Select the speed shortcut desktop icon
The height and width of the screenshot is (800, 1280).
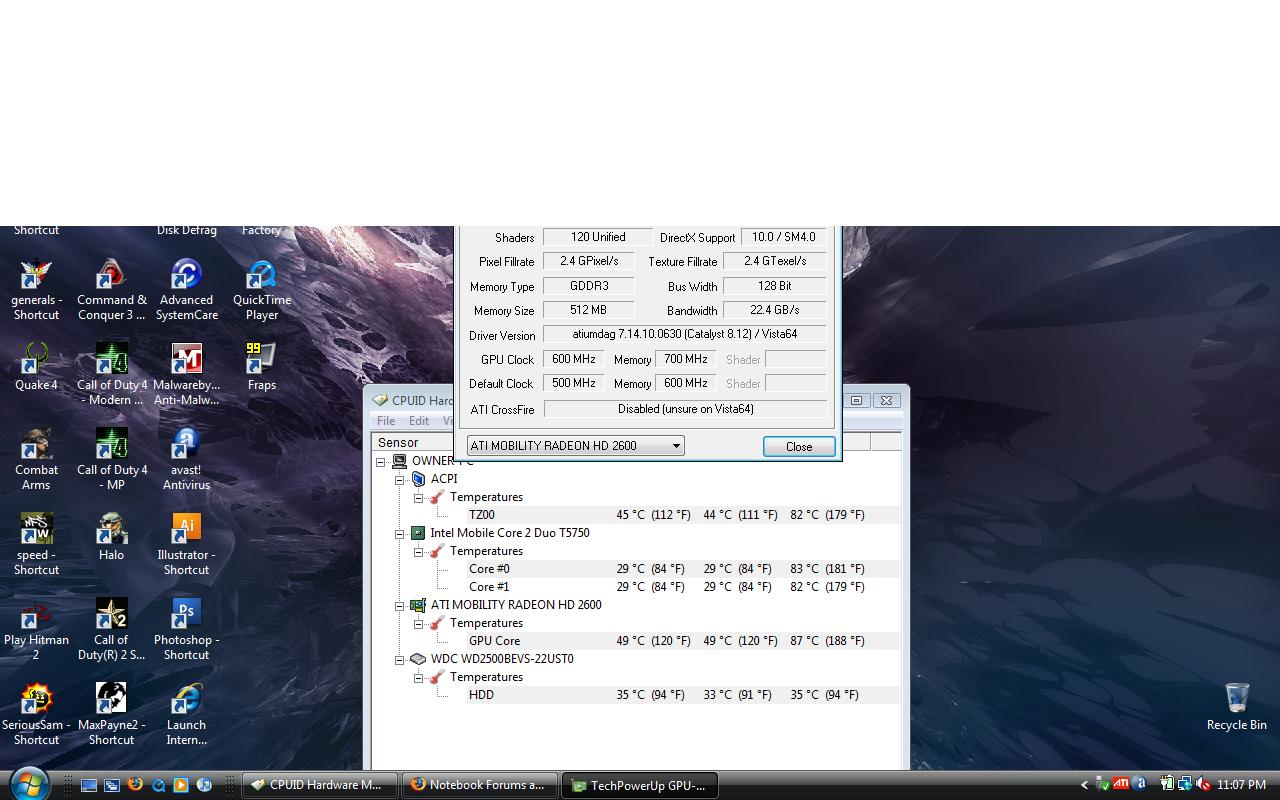click(37, 544)
